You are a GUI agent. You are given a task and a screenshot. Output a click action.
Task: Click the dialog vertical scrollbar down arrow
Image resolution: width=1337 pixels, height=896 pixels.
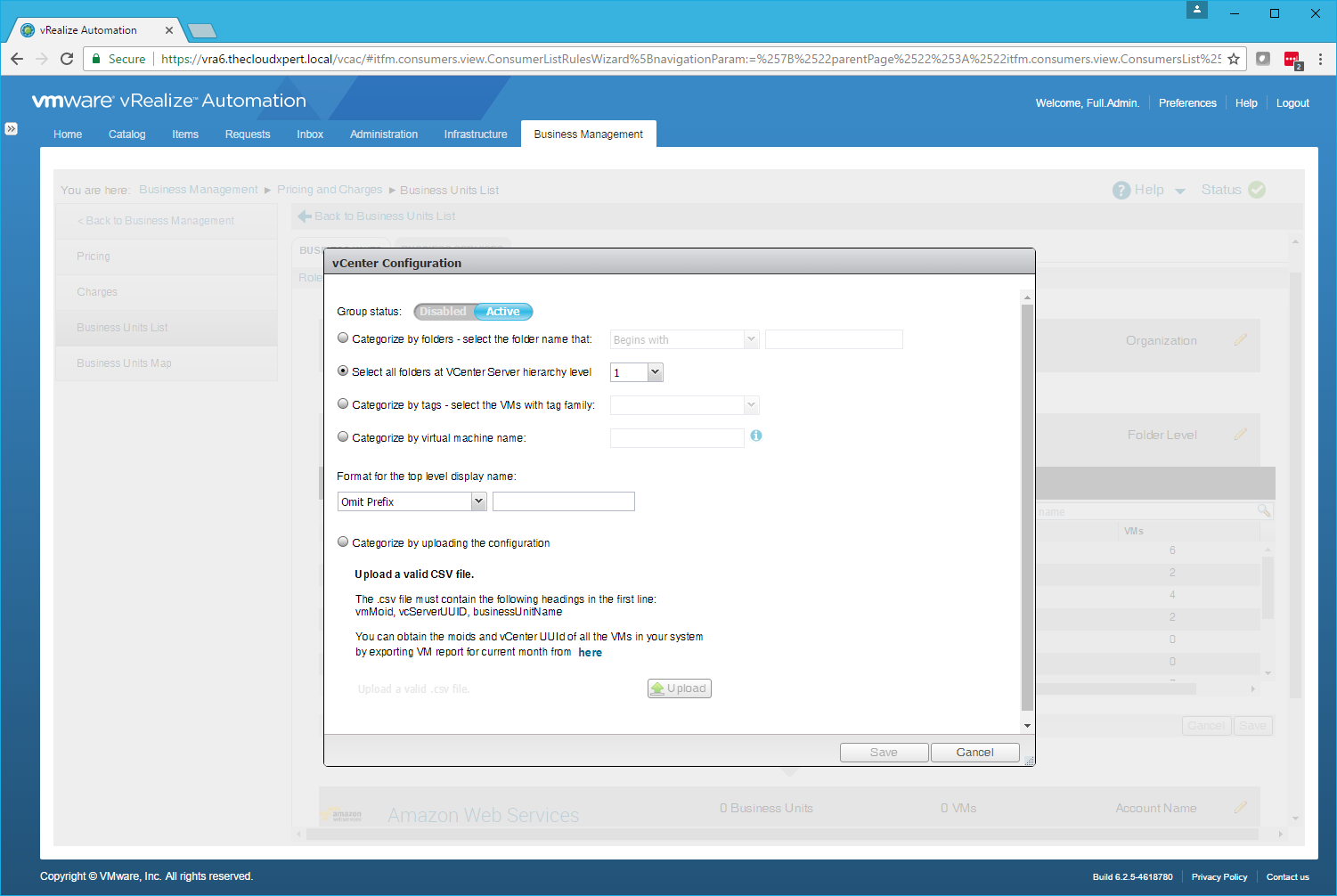[x=1027, y=725]
